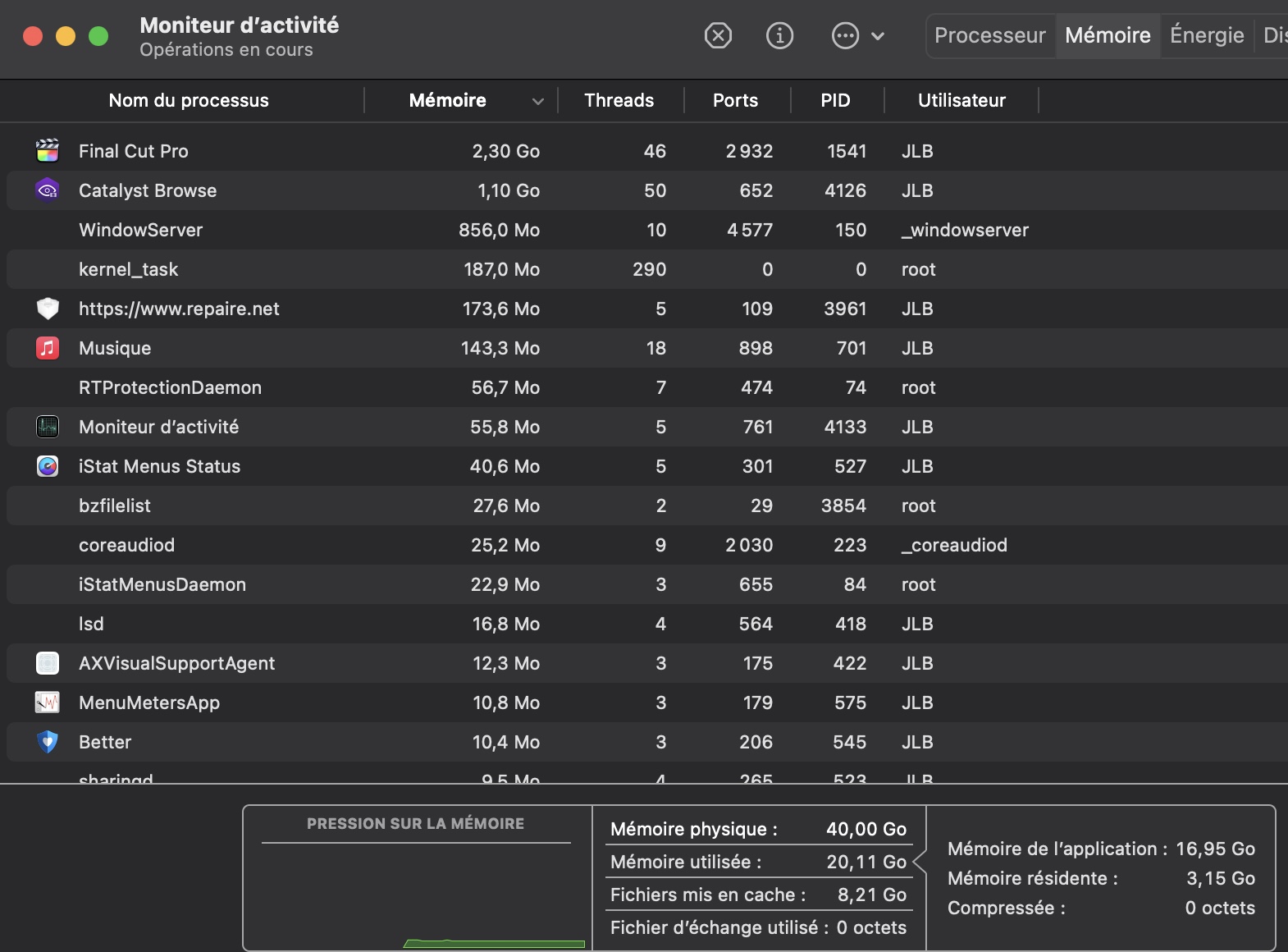Click the Opérations en cours subtitle
Image resolution: width=1288 pixels, height=952 pixels.
226,50
